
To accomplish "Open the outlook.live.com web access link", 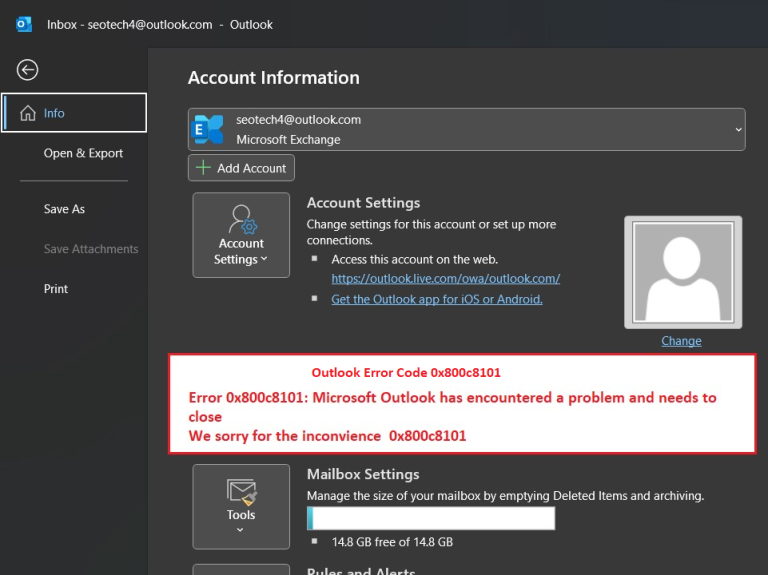I will [x=446, y=279].
